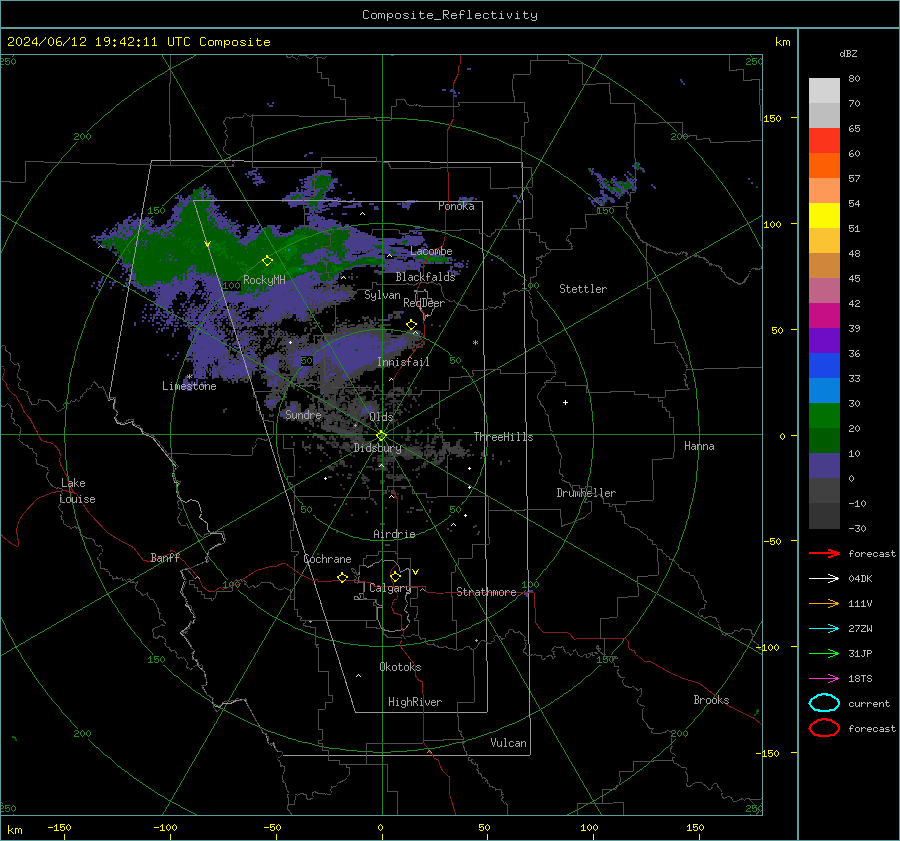Image resolution: width=900 pixels, height=841 pixels.
Task: Click the red forecast ellipse icon
Action: click(x=824, y=728)
